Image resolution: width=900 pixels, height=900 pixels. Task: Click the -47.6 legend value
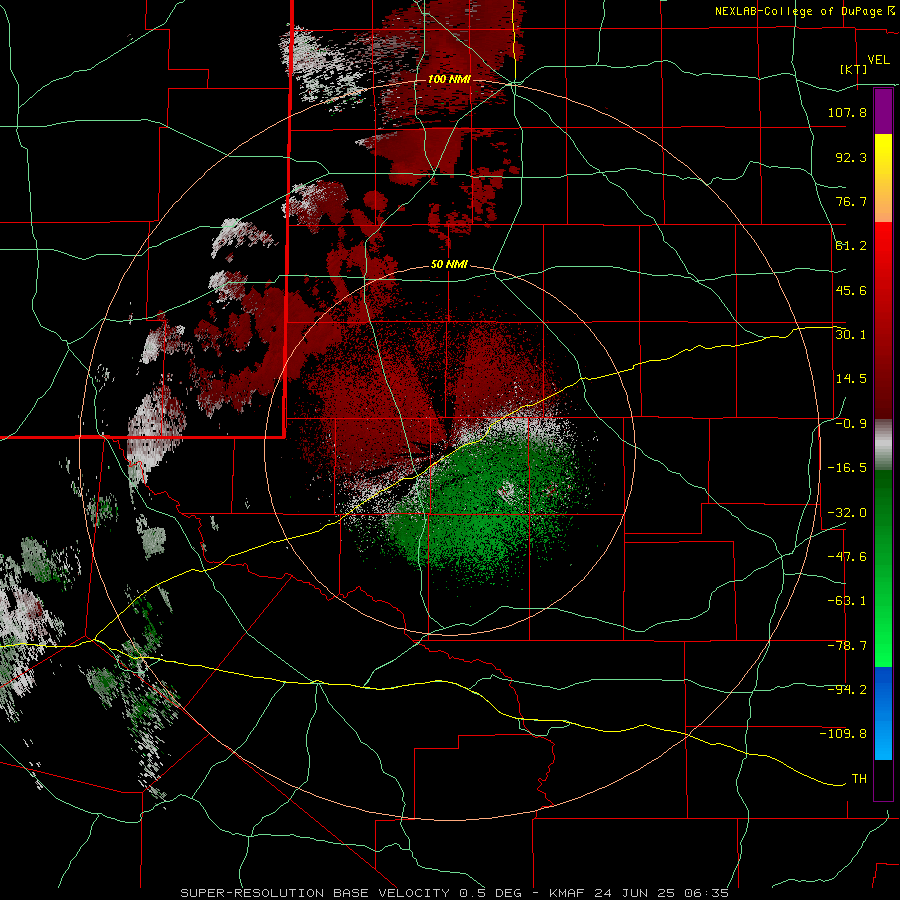pos(847,557)
